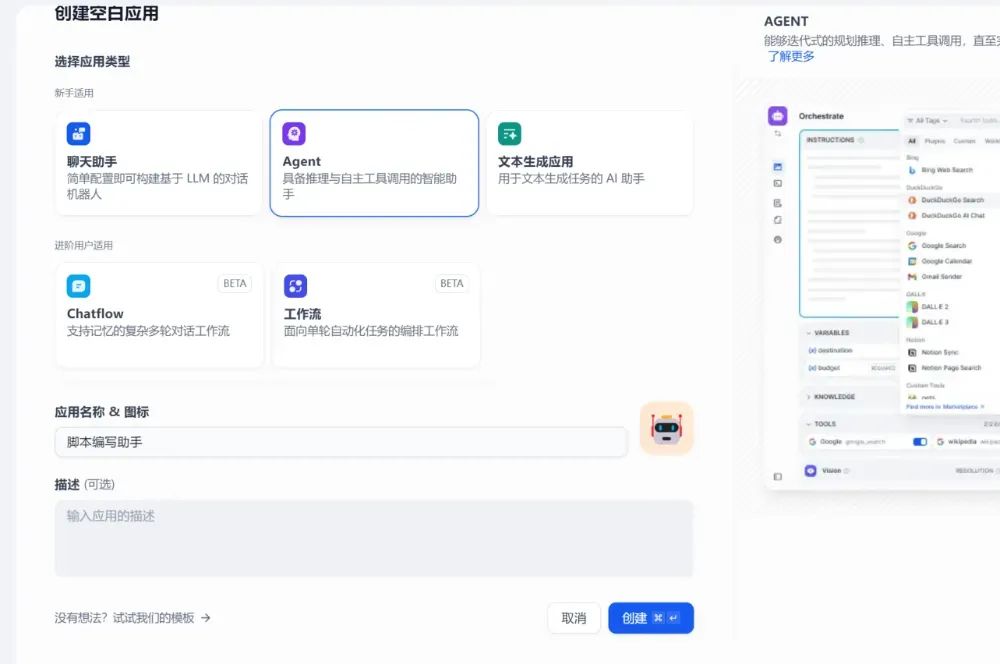This screenshot has width=1000, height=664.
Task: Click Google Search icon in tool list
Action: [x=912, y=246]
